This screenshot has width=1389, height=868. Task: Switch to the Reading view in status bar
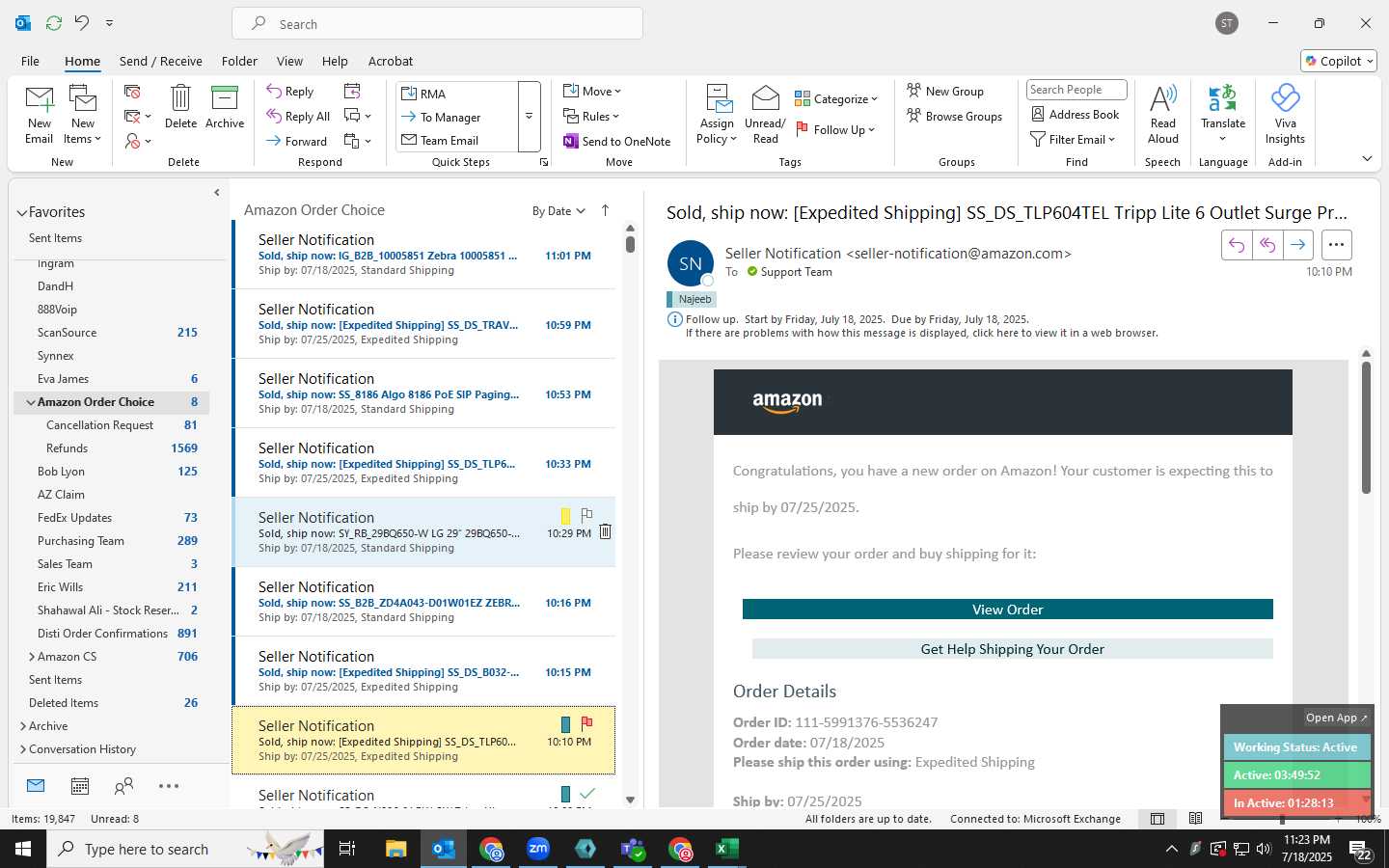click(1195, 819)
